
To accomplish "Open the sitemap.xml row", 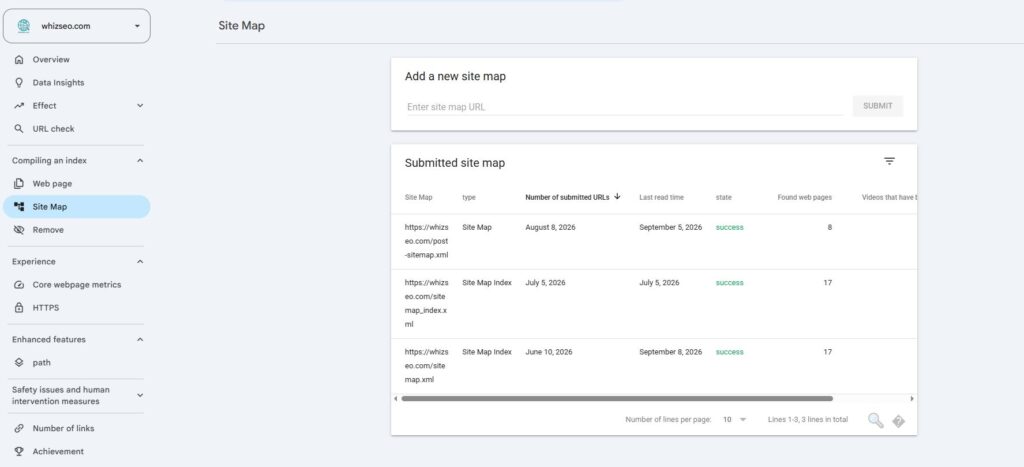I will [654, 366].
